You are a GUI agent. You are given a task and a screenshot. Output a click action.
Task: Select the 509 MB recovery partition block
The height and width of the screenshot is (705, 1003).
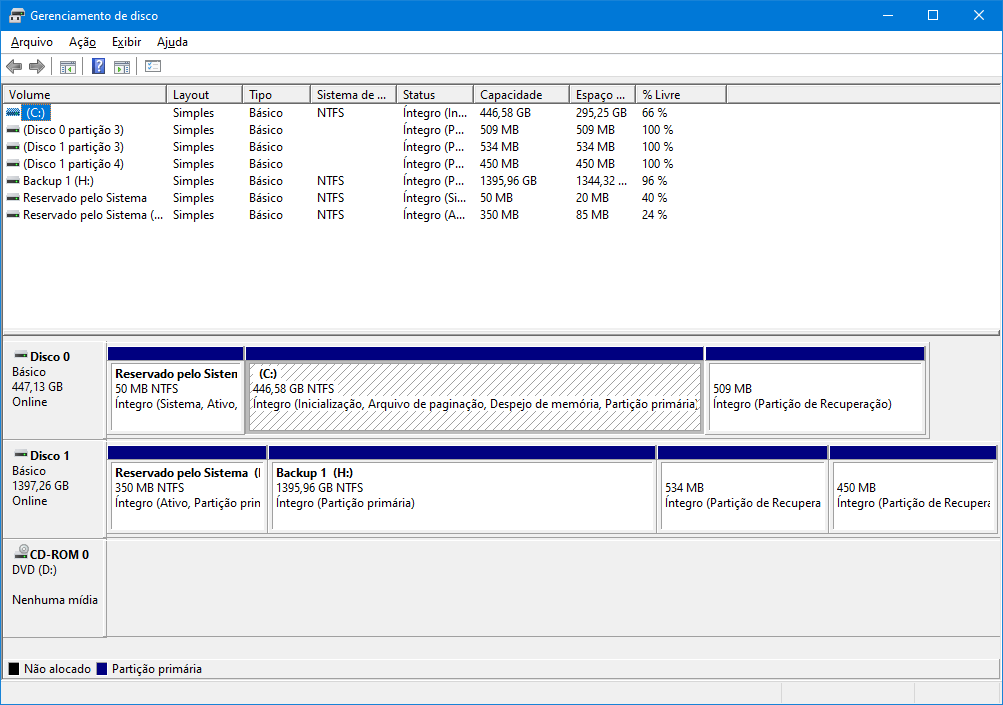coord(816,391)
